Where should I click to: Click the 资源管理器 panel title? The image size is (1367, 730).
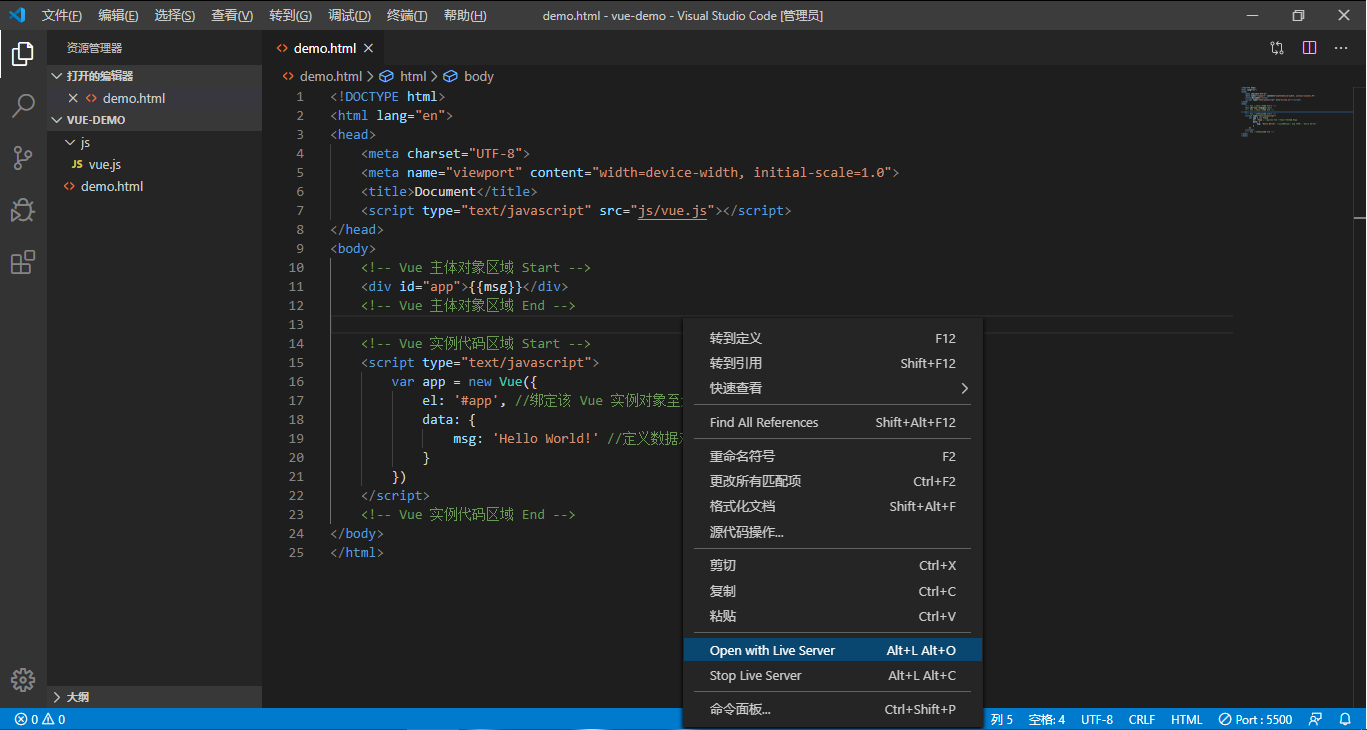coord(95,48)
